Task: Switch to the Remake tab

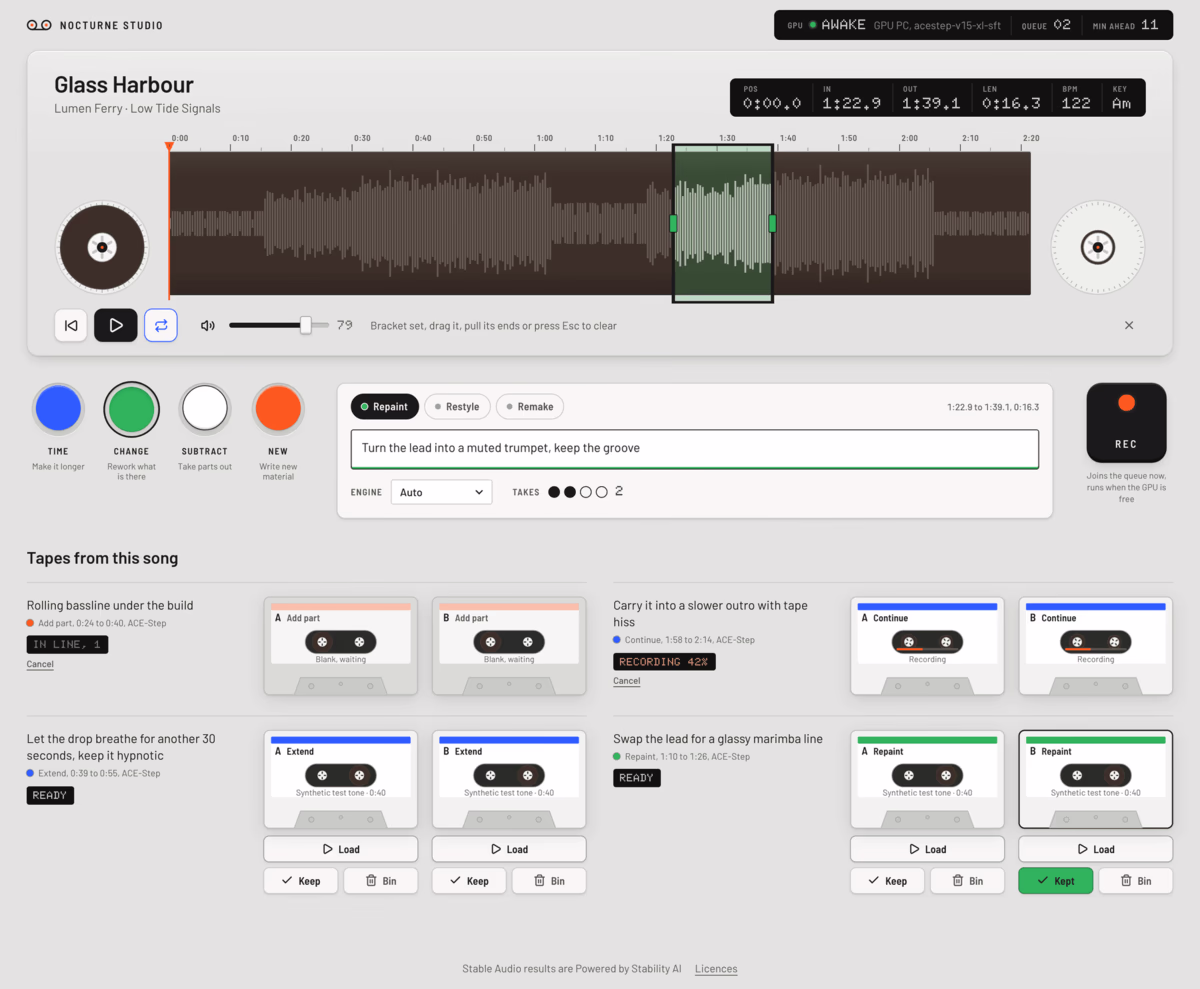Action: click(530, 407)
